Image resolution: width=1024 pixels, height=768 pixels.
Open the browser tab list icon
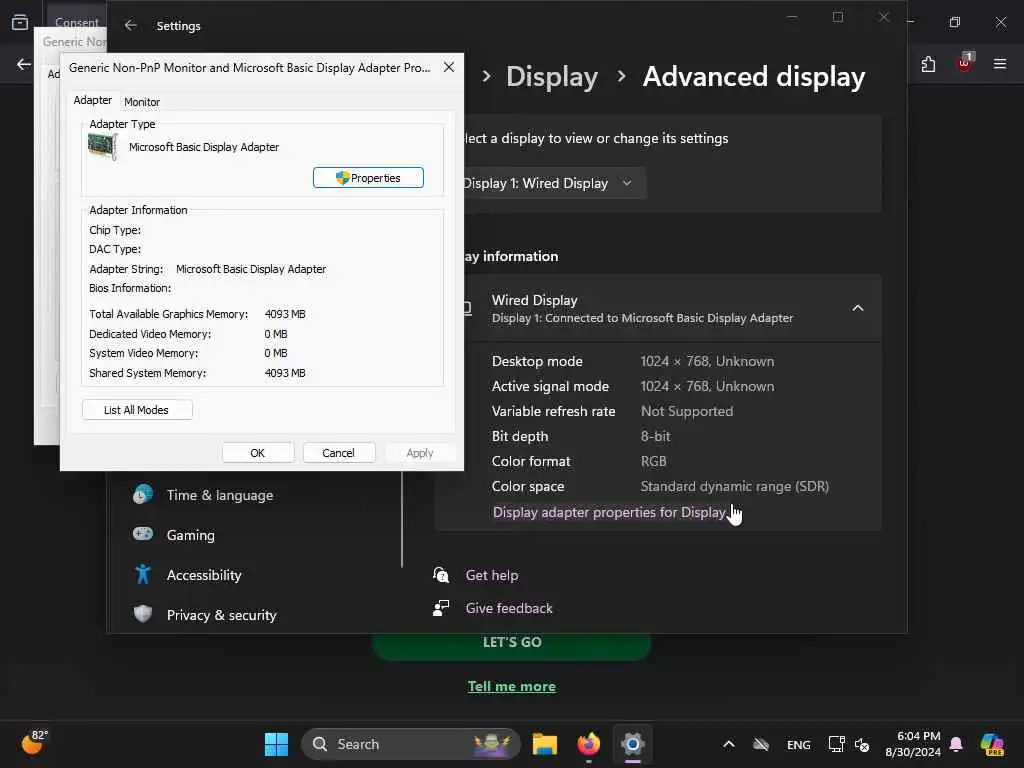click(x=20, y=22)
